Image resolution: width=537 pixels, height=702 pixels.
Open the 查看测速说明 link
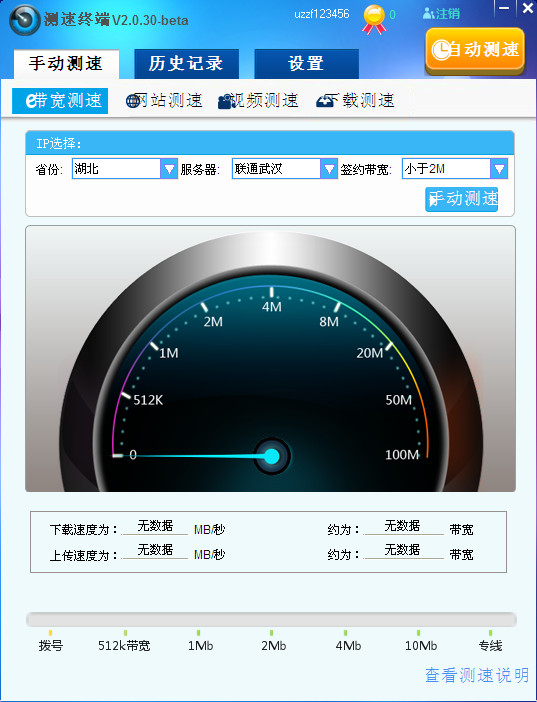pyautogui.click(x=477, y=675)
